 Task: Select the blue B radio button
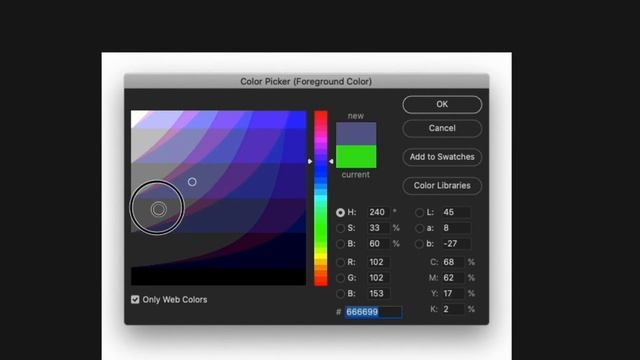pos(340,293)
